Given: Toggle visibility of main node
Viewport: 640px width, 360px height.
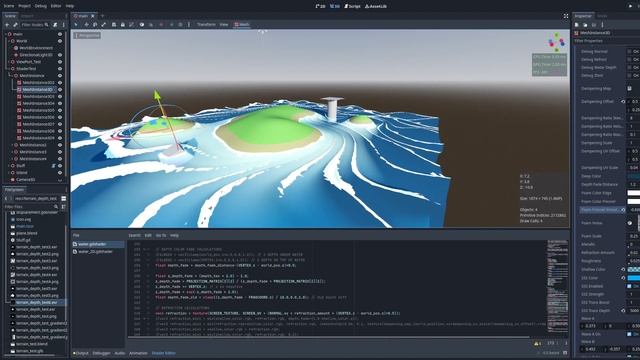Looking at the screenshot, I should click(x=60, y=34).
